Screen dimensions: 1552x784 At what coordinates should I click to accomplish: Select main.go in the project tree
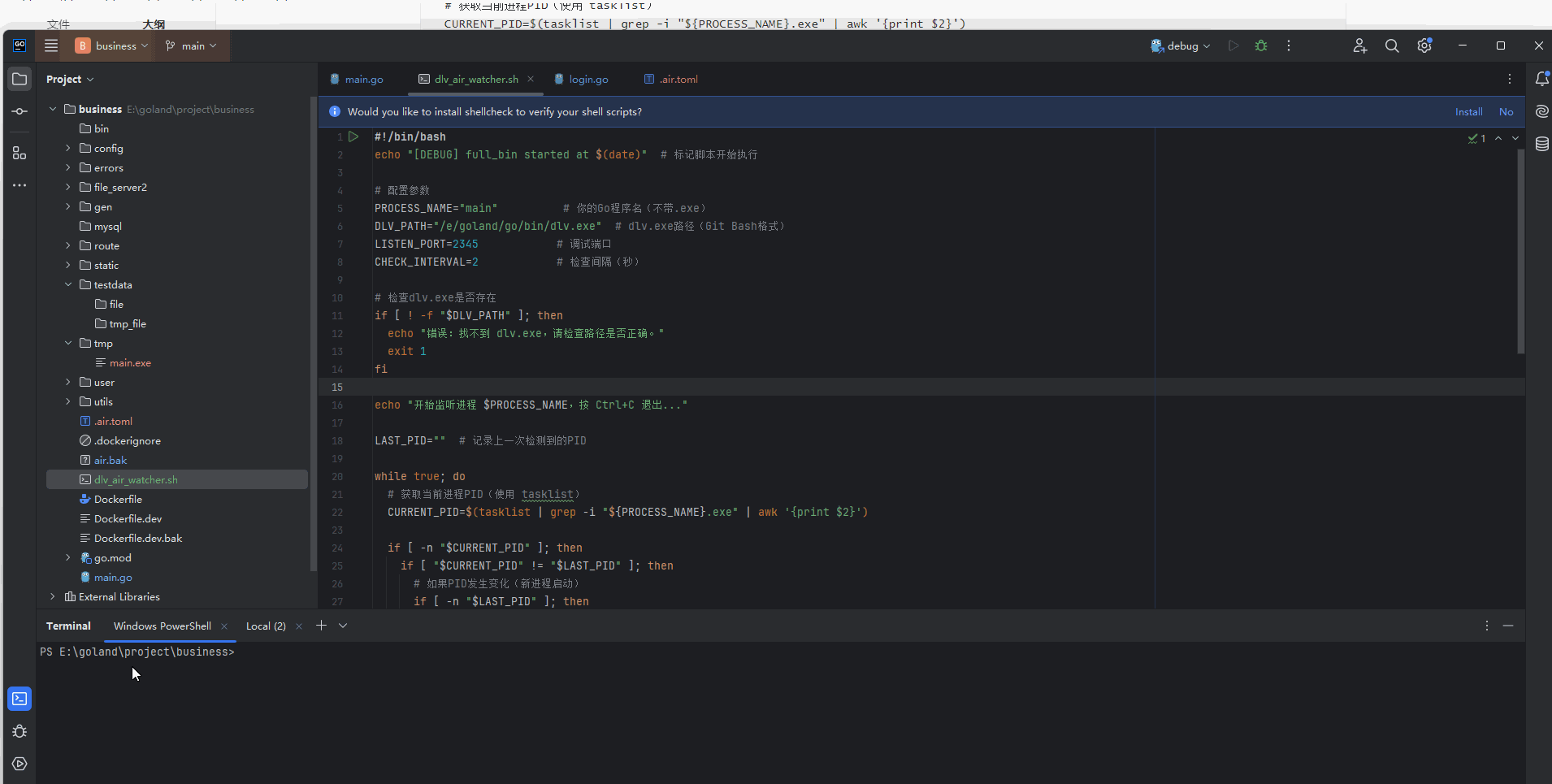point(113,577)
